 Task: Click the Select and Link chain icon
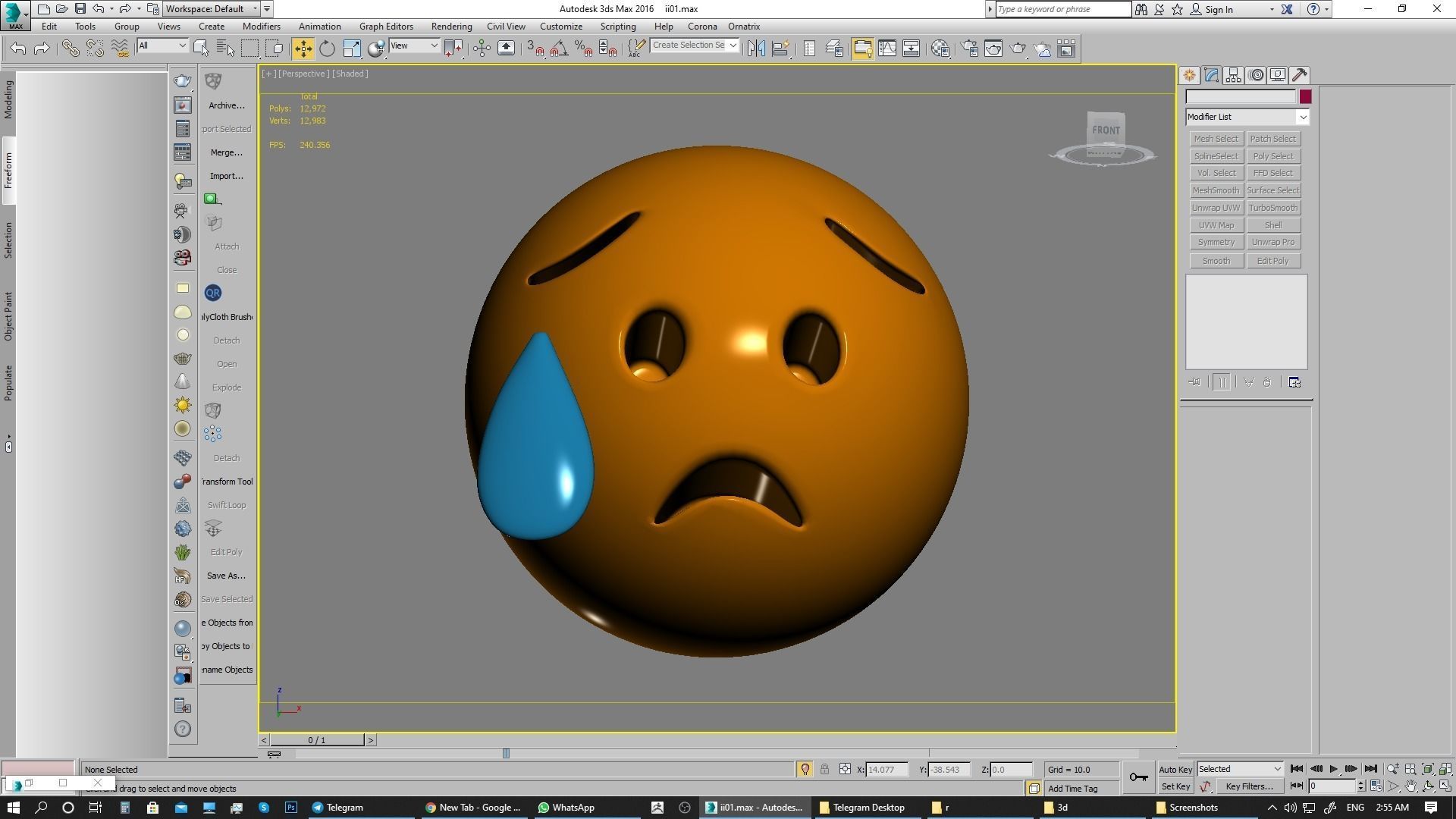(70, 49)
